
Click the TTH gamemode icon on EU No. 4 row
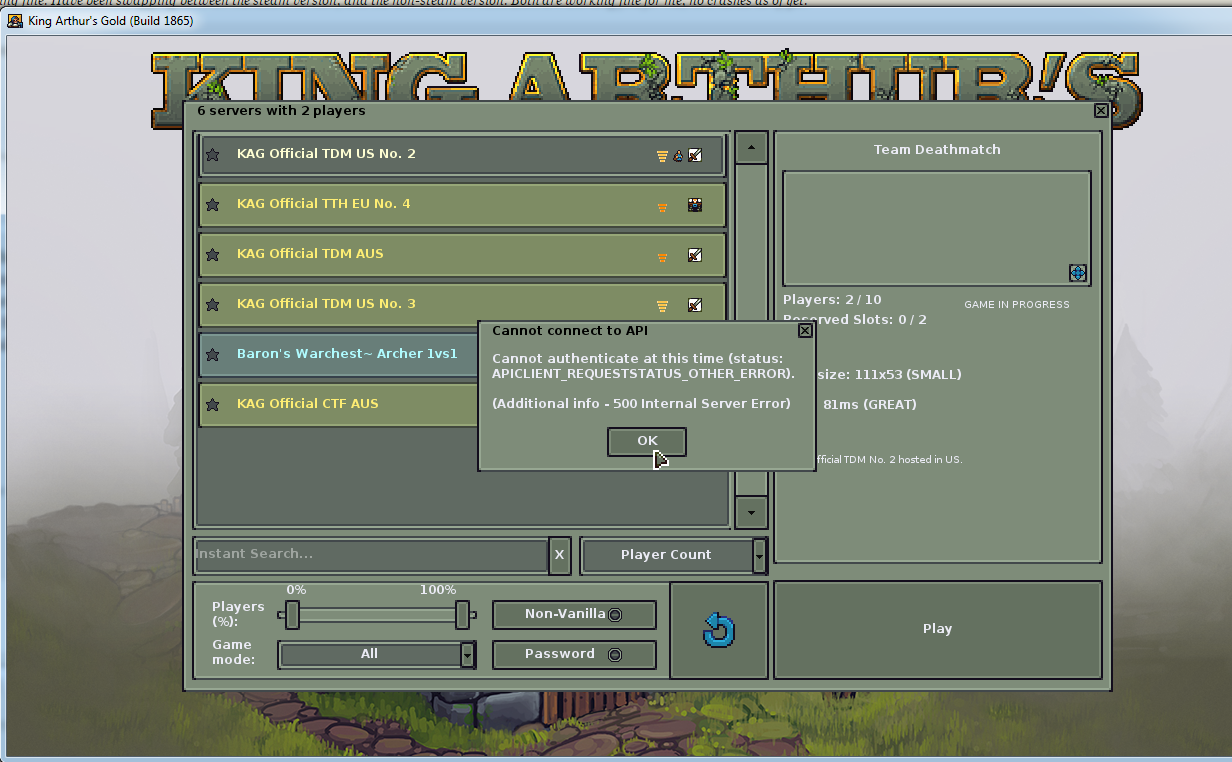pyautogui.click(x=695, y=205)
